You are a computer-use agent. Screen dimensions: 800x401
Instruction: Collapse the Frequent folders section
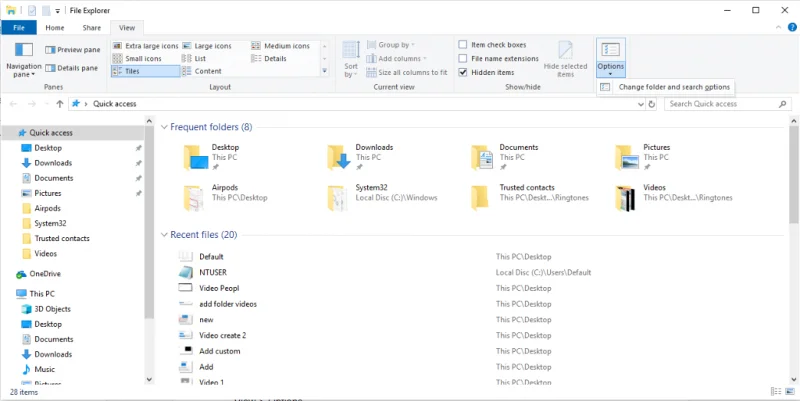[164, 127]
